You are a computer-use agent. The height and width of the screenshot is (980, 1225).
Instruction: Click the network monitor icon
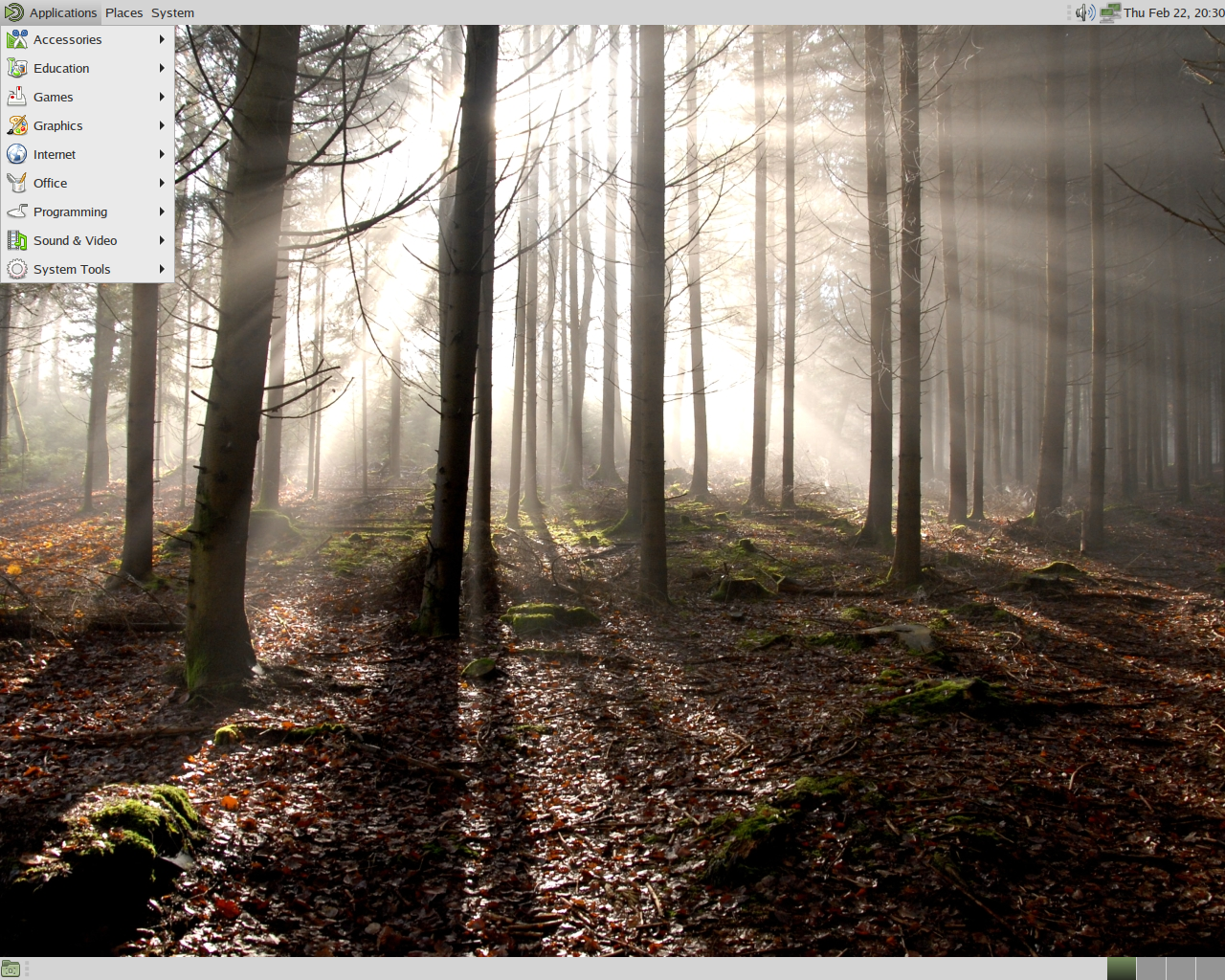coord(1109,12)
